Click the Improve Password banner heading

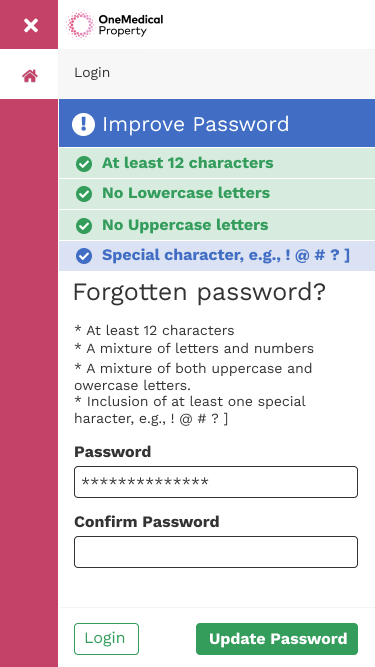[196, 124]
